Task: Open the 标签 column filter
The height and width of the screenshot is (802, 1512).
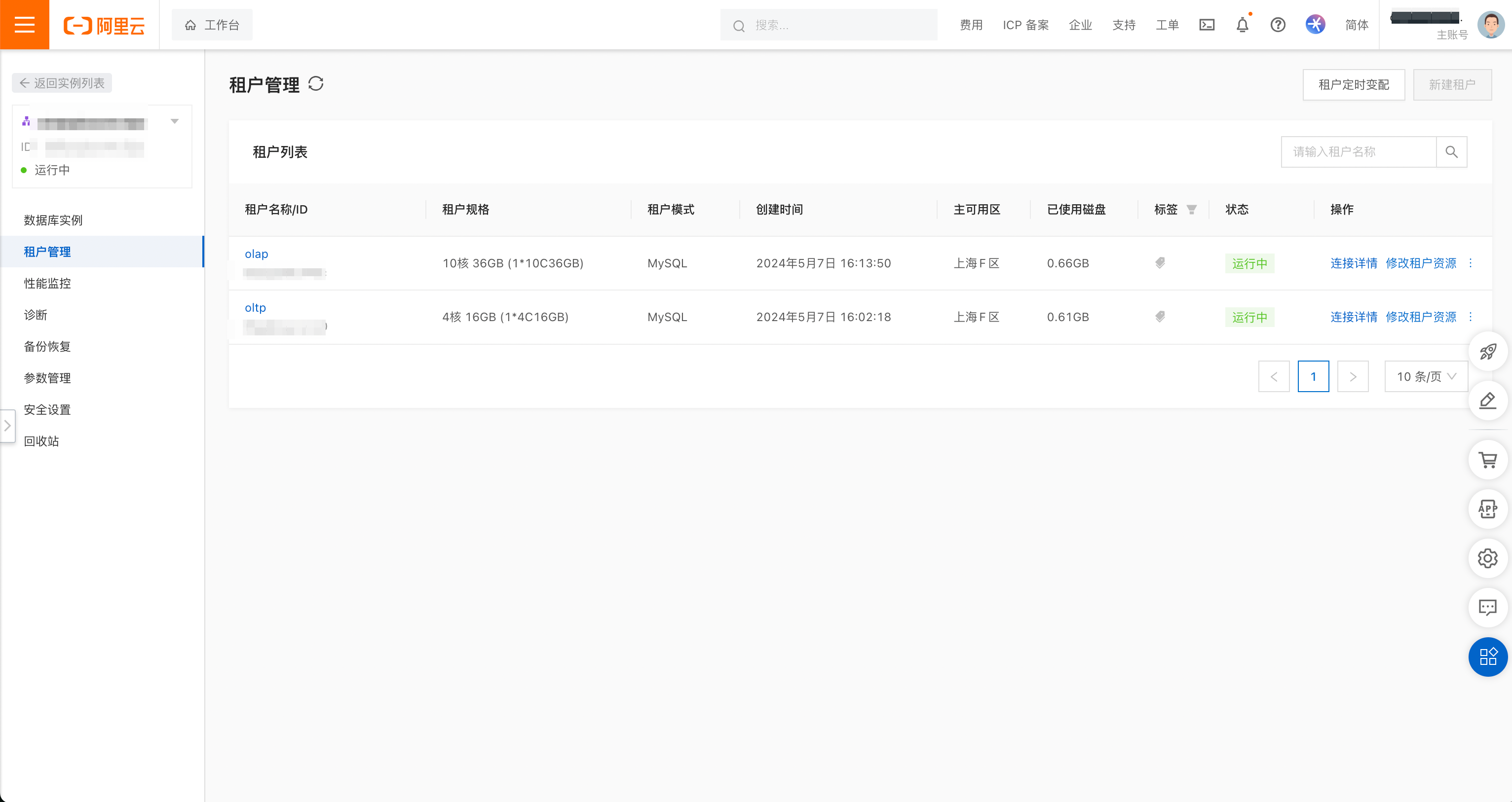Action: coord(1192,210)
